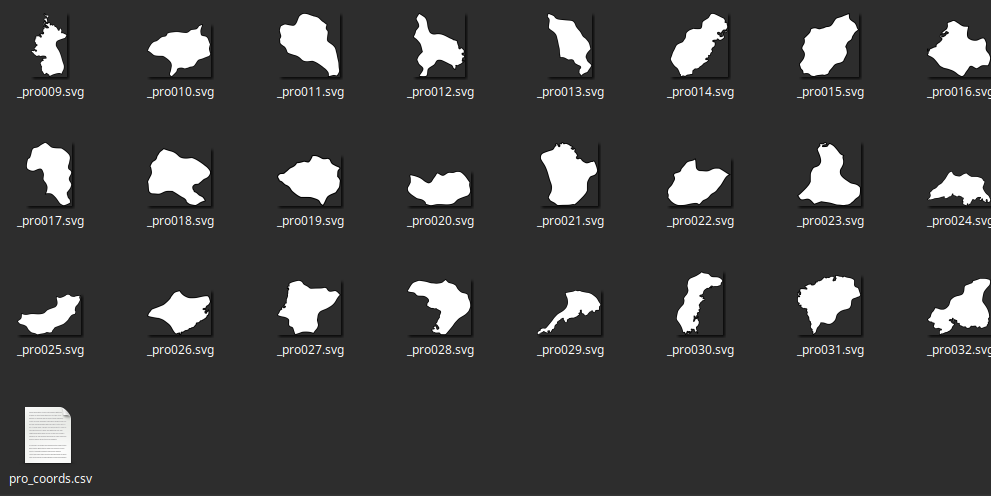Screen dimensions: 991x496
Task: Select the _pro021.svg file icon
Action: [570, 174]
